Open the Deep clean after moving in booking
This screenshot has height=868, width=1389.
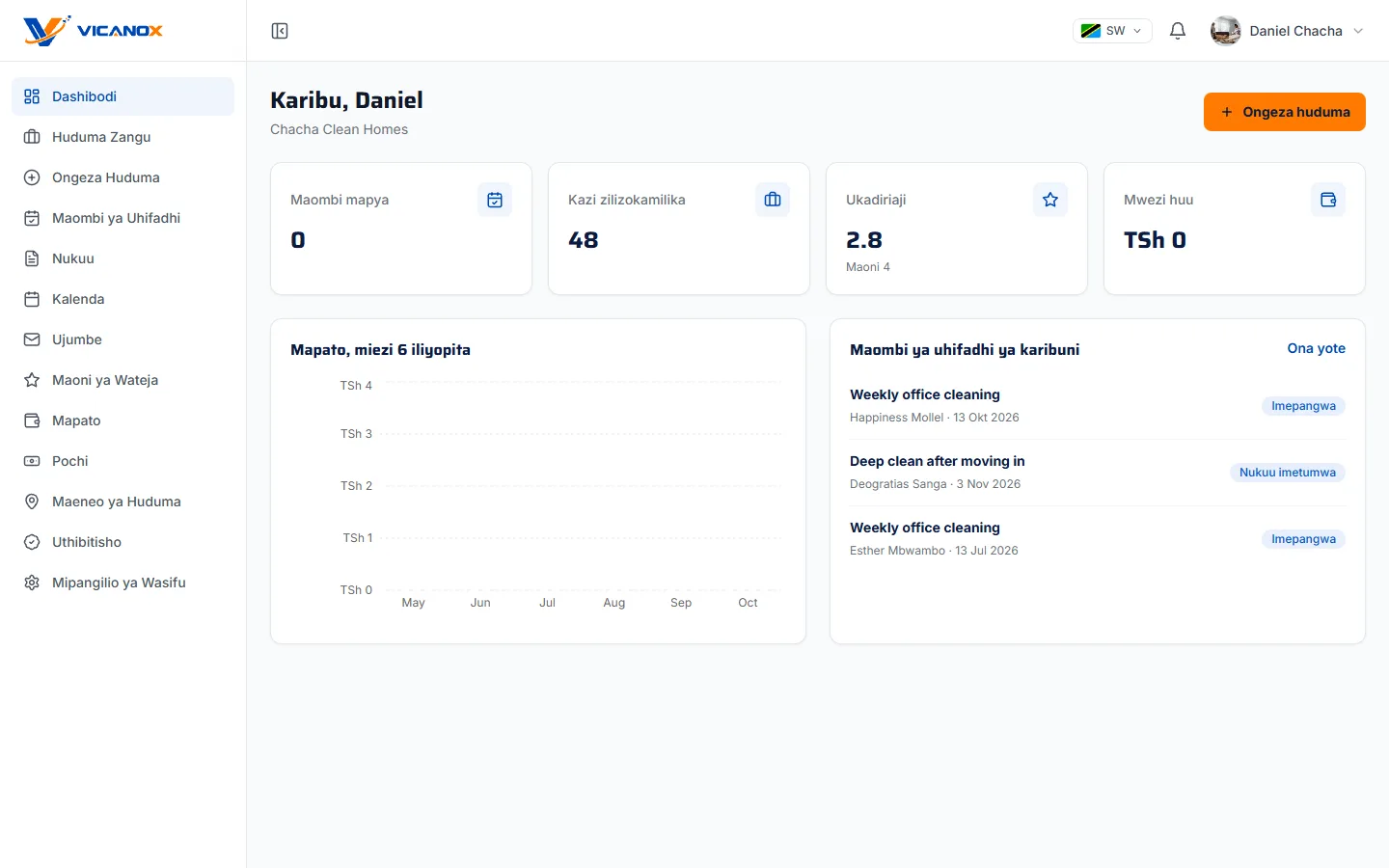tap(1098, 473)
